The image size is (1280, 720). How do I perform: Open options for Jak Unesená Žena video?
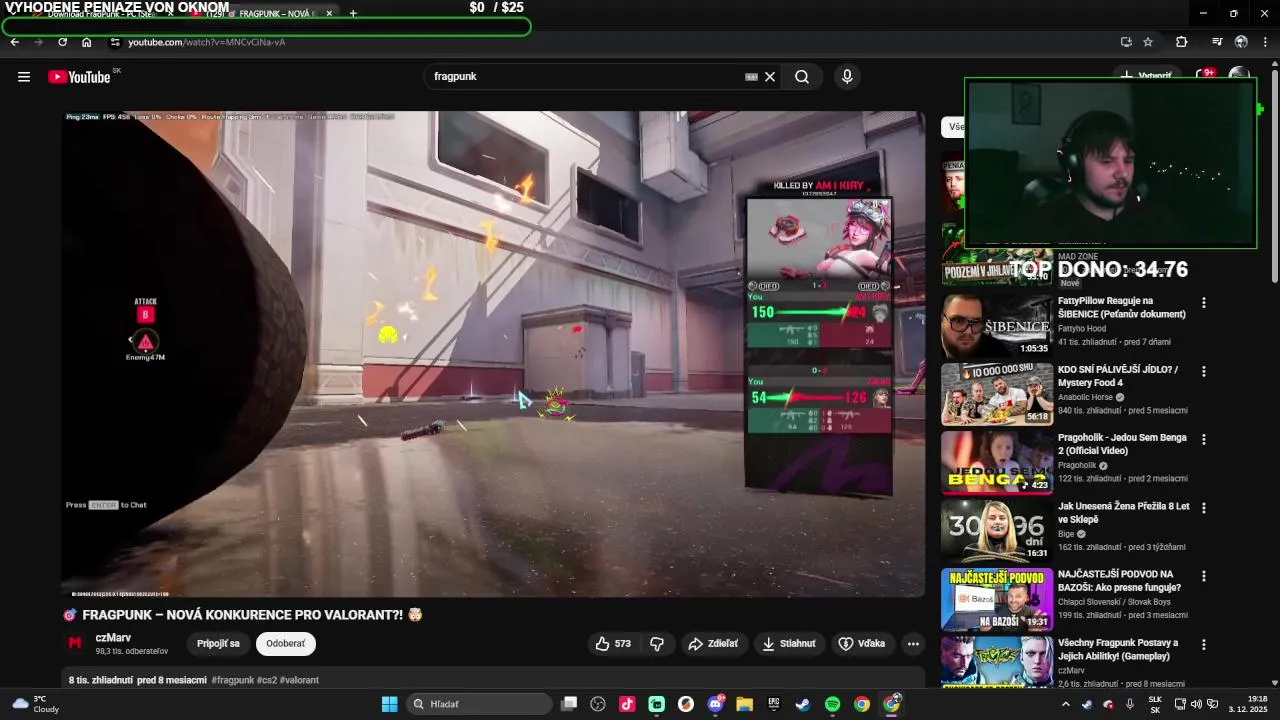(x=1204, y=508)
